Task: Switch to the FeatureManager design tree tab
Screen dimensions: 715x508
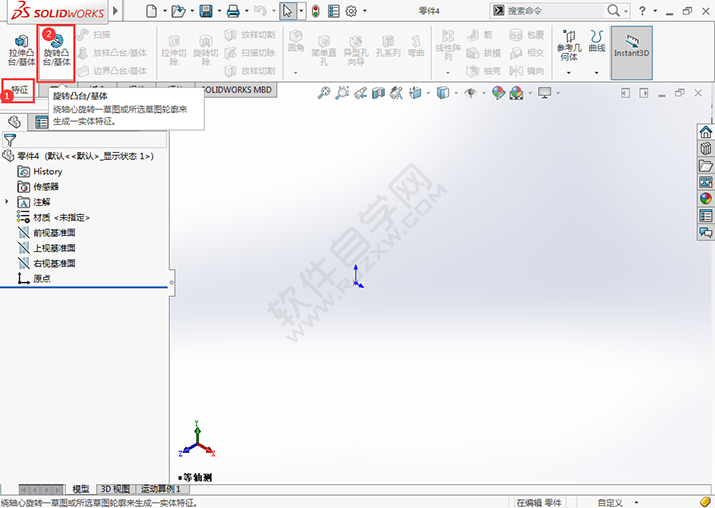Action: pos(14,122)
